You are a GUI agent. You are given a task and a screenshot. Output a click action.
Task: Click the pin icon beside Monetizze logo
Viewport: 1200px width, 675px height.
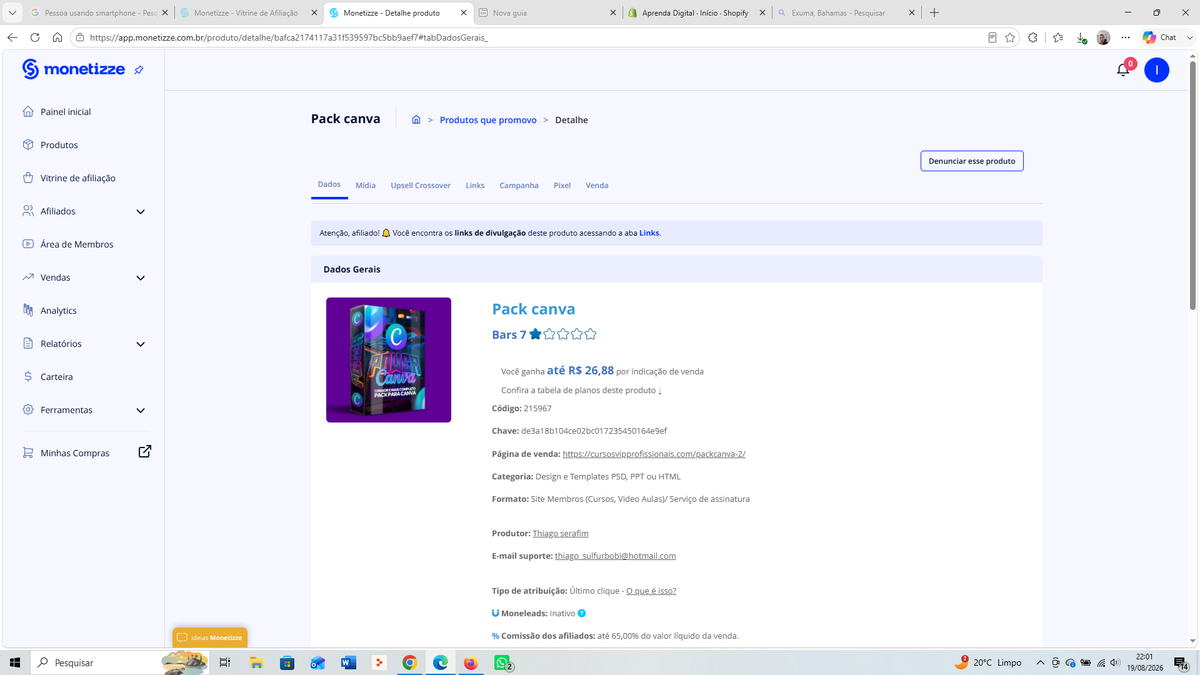[x=139, y=70]
